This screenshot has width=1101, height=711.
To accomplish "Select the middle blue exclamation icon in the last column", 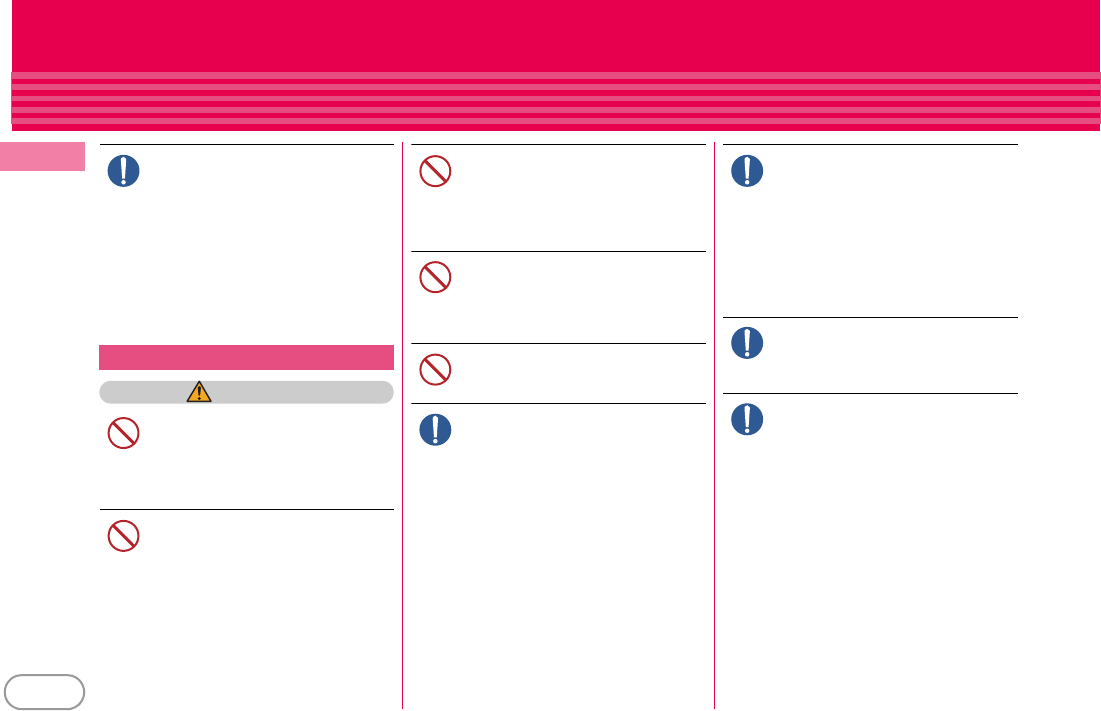I will point(747,343).
